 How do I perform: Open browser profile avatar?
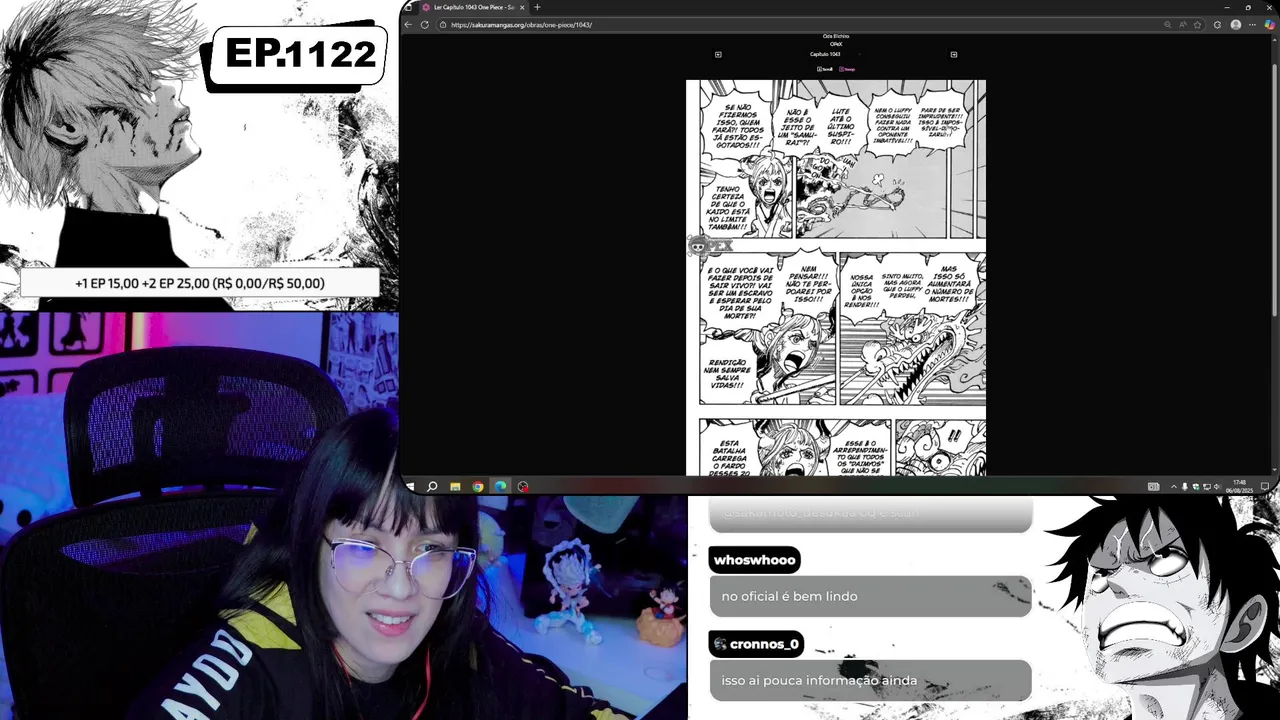click(1236, 24)
